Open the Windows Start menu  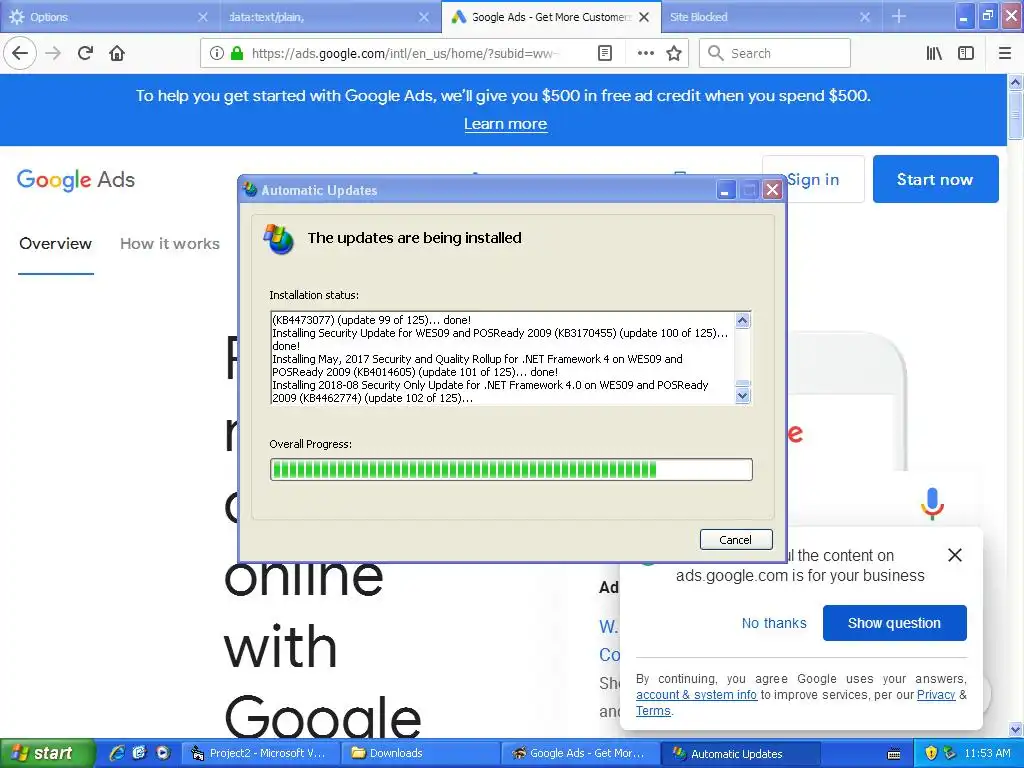coord(47,753)
